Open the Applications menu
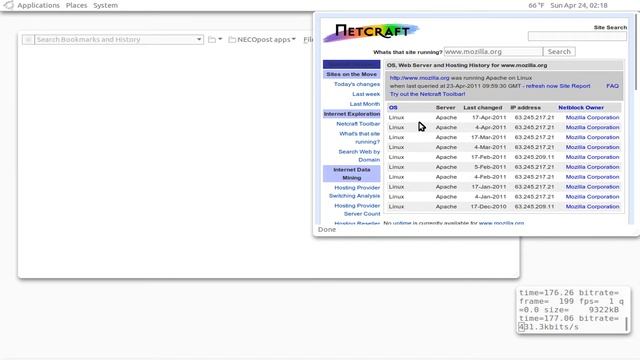This screenshot has width=640, height=360. [x=38, y=5]
